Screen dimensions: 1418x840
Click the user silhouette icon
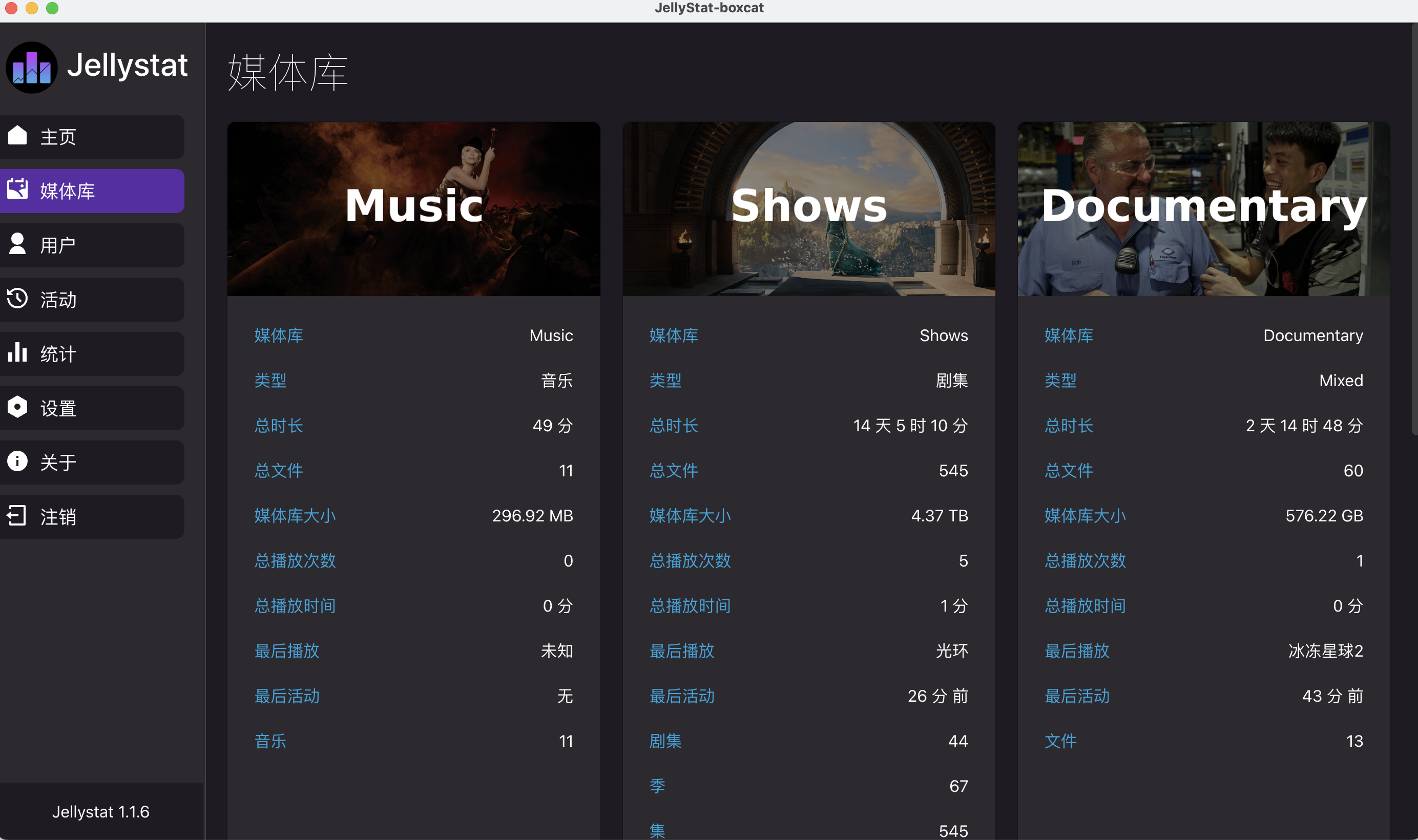(17, 243)
